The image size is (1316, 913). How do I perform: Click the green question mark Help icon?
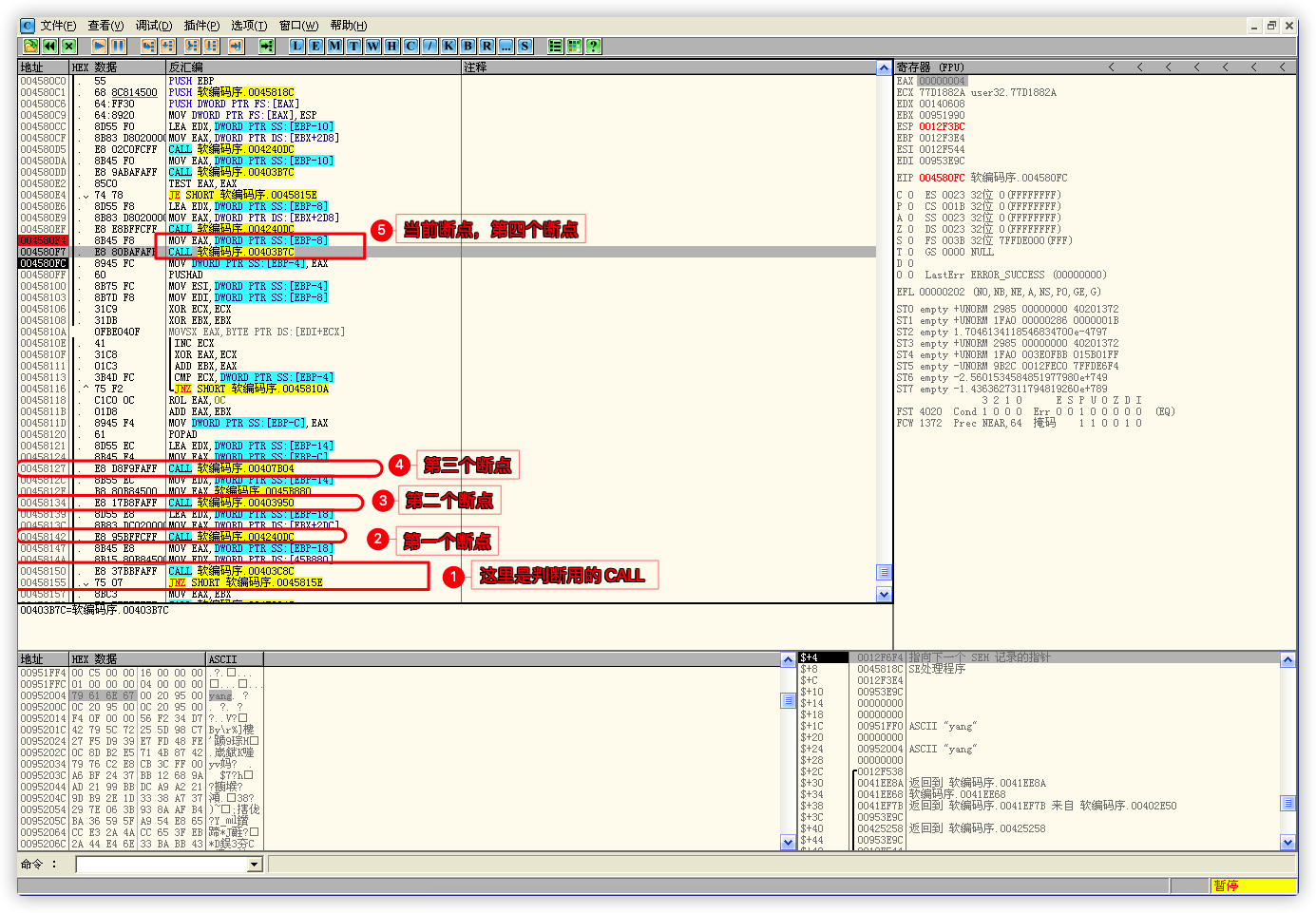point(594,46)
